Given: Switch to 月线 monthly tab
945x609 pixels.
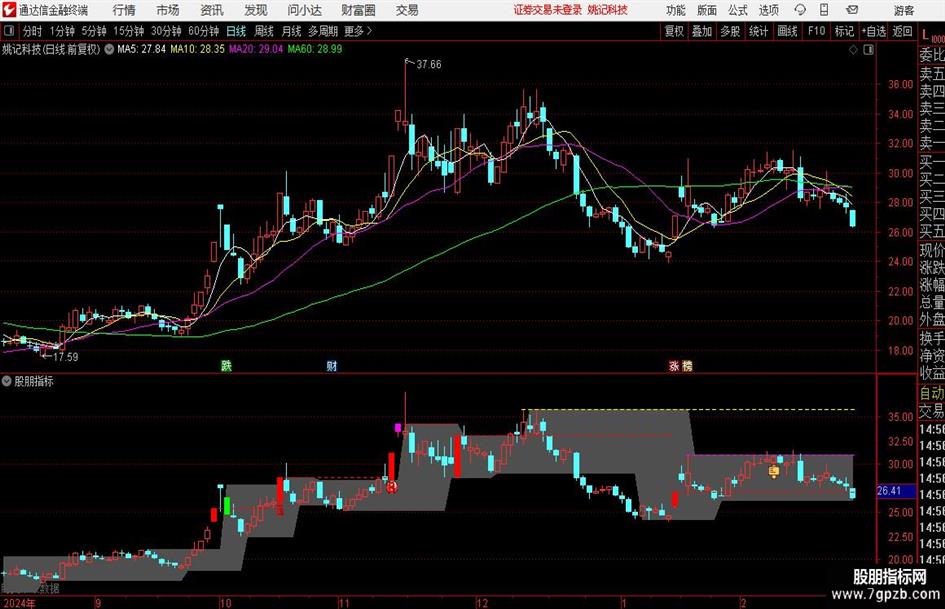Looking at the screenshot, I should [x=291, y=31].
